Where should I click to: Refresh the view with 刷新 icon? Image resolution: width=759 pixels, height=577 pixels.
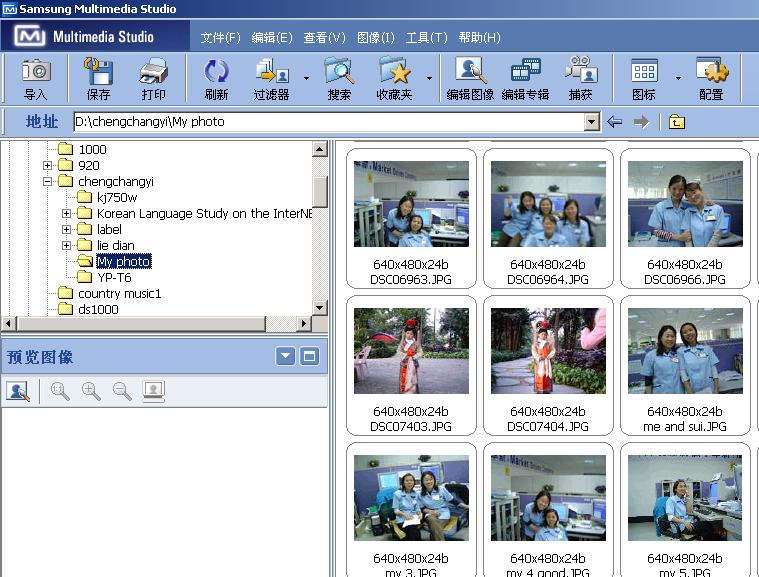tap(216, 72)
